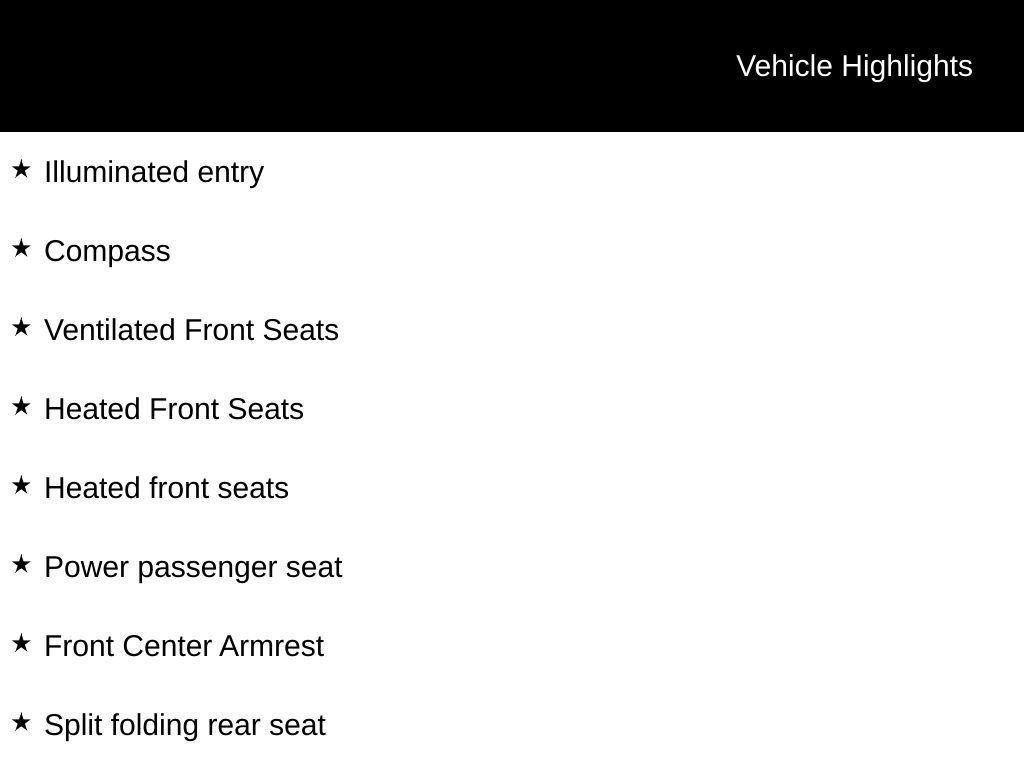Select the star before Ventilated Front Seats
Screen dimensions: 1024x768
(21, 327)
